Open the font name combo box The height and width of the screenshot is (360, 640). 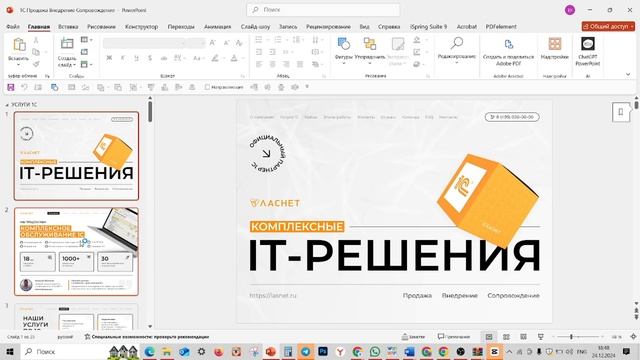click(144, 42)
